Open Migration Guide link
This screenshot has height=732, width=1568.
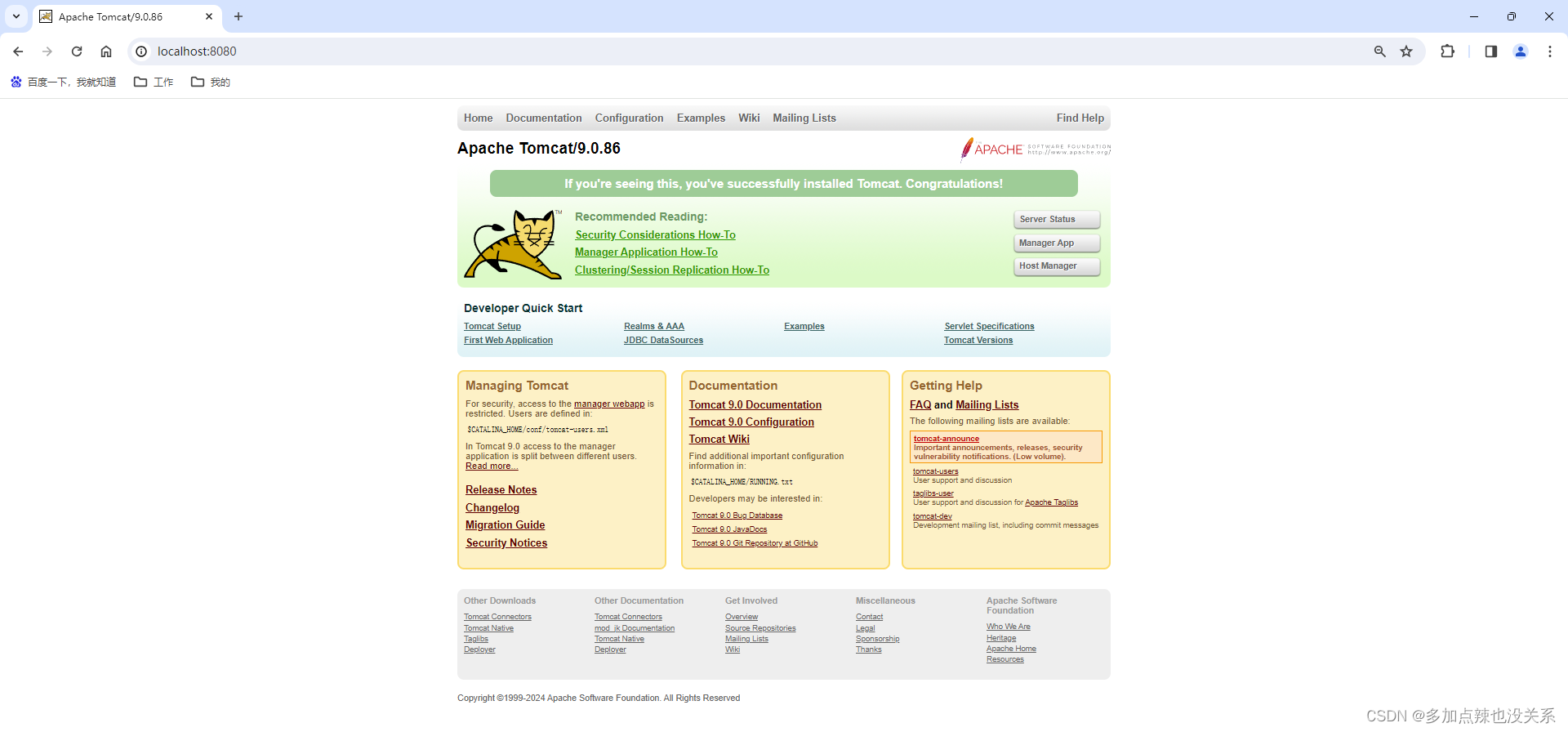click(506, 525)
